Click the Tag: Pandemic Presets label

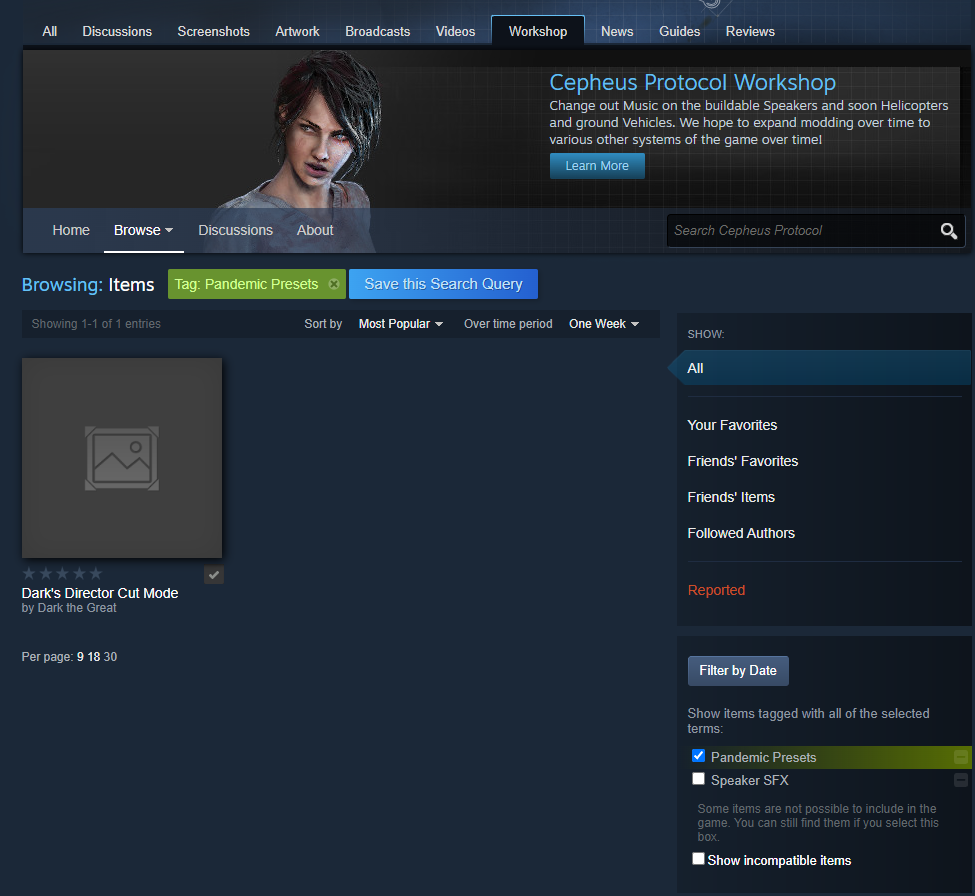pos(246,284)
